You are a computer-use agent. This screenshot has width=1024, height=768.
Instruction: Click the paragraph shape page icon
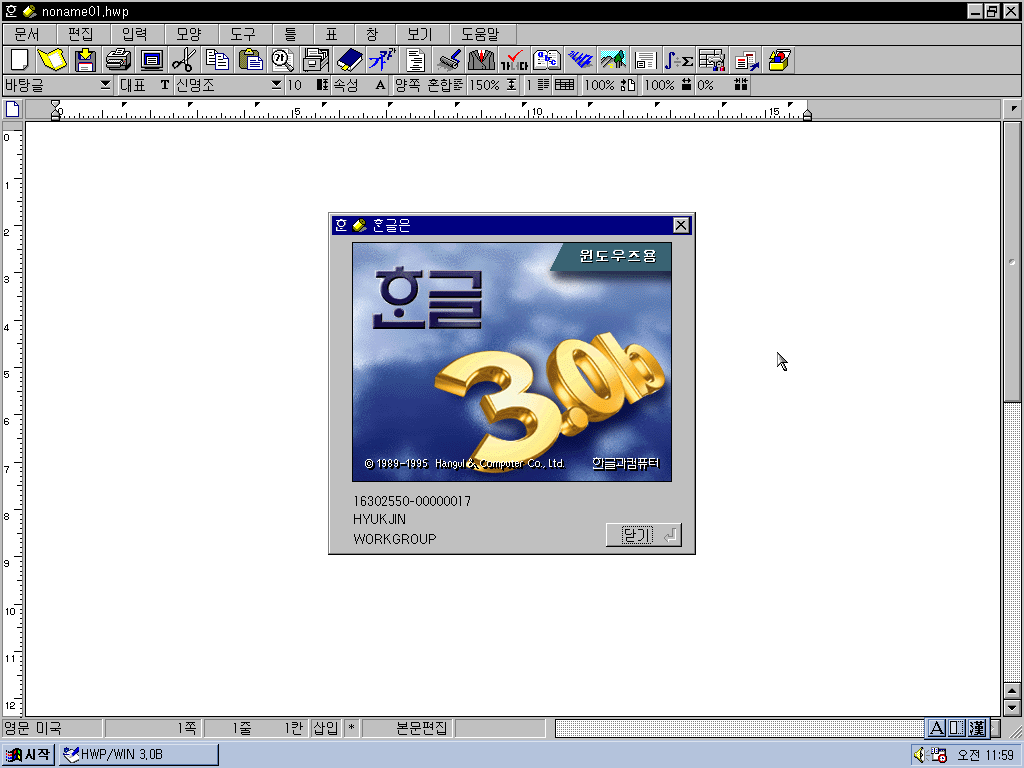pyautogui.click(x=415, y=60)
